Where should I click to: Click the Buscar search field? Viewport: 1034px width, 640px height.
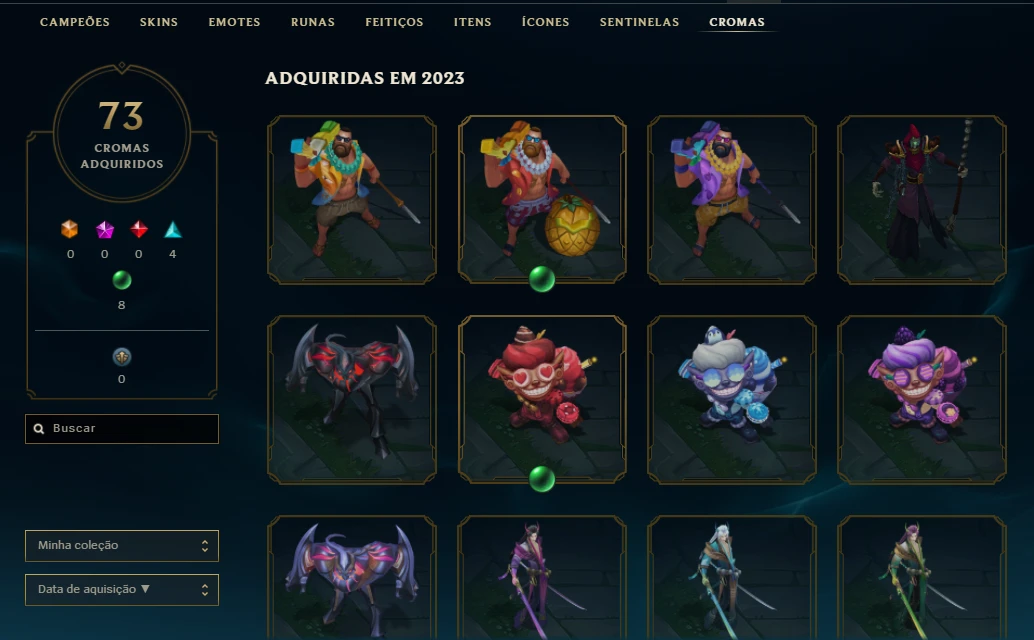(x=122, y=428)
